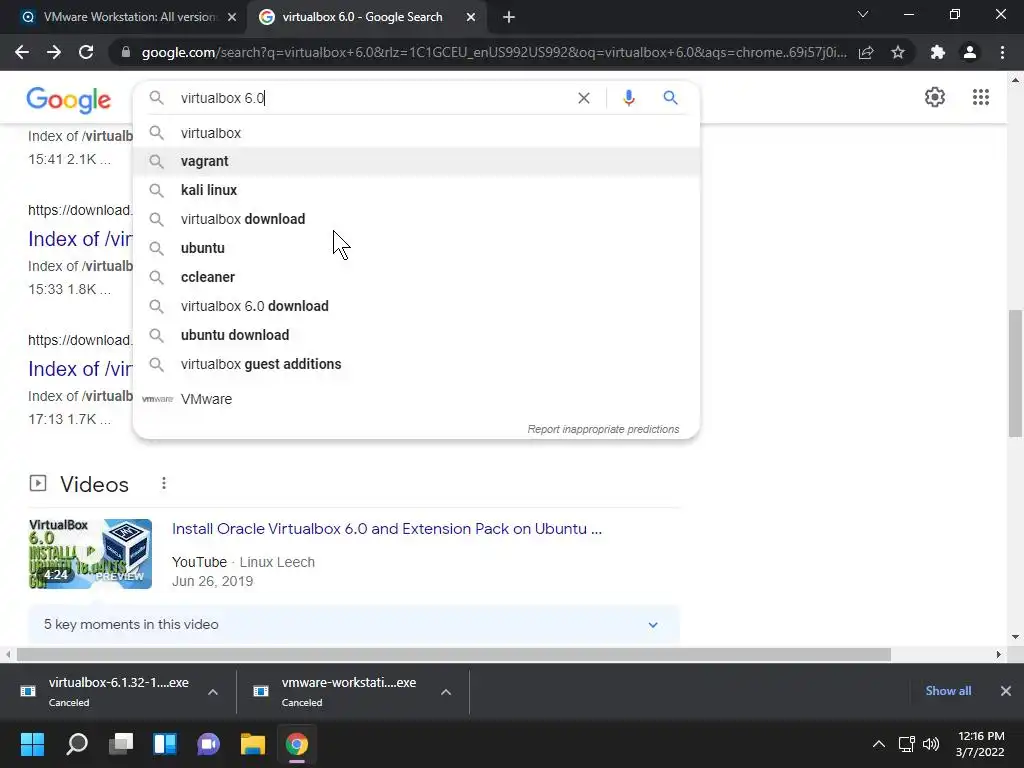Open Google quick settings gear
The height and width of the screenshot is (768, 1024).
tap(935, 97)
